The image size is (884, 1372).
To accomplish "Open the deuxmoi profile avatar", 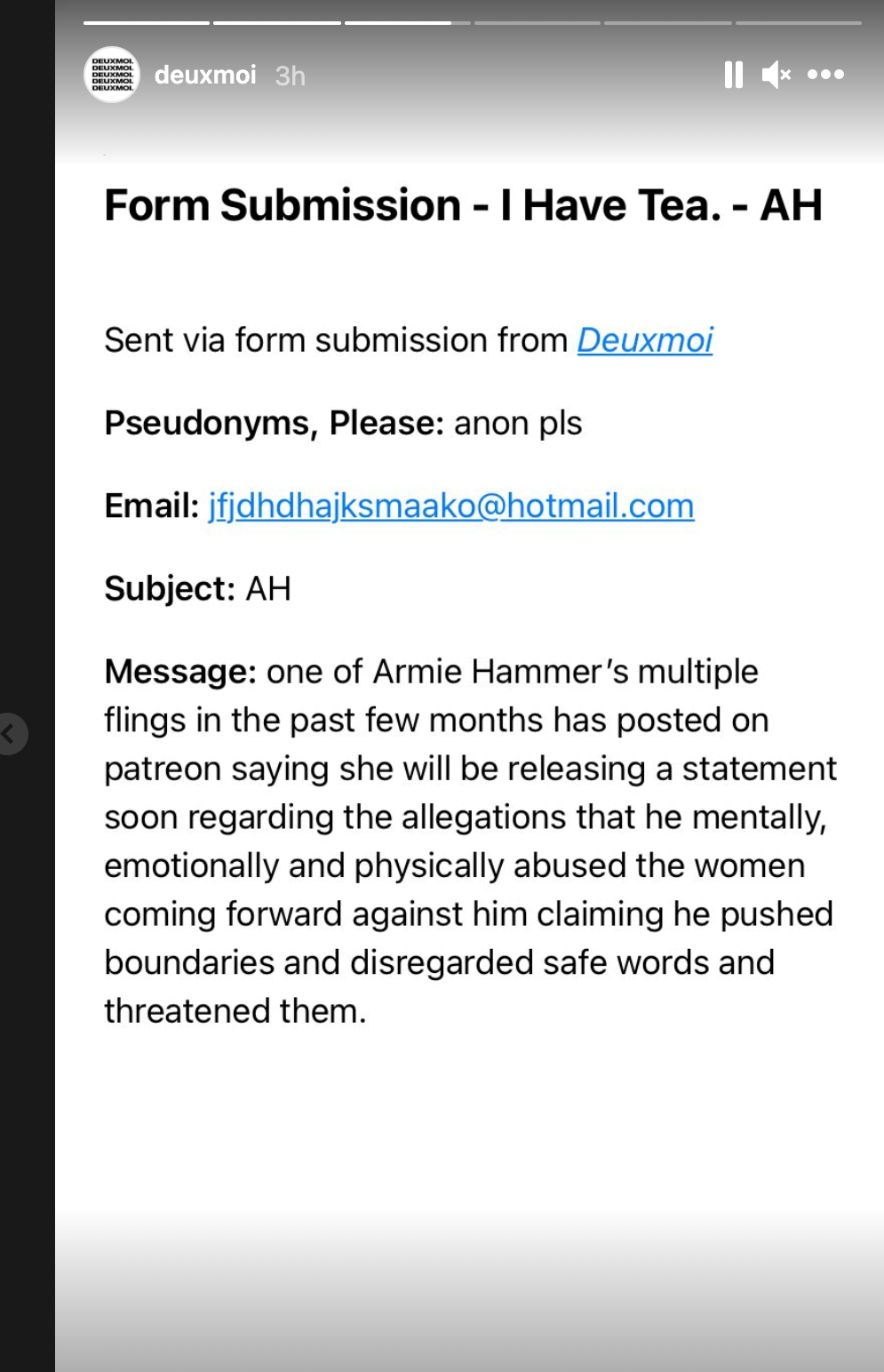I will [112, 75].
